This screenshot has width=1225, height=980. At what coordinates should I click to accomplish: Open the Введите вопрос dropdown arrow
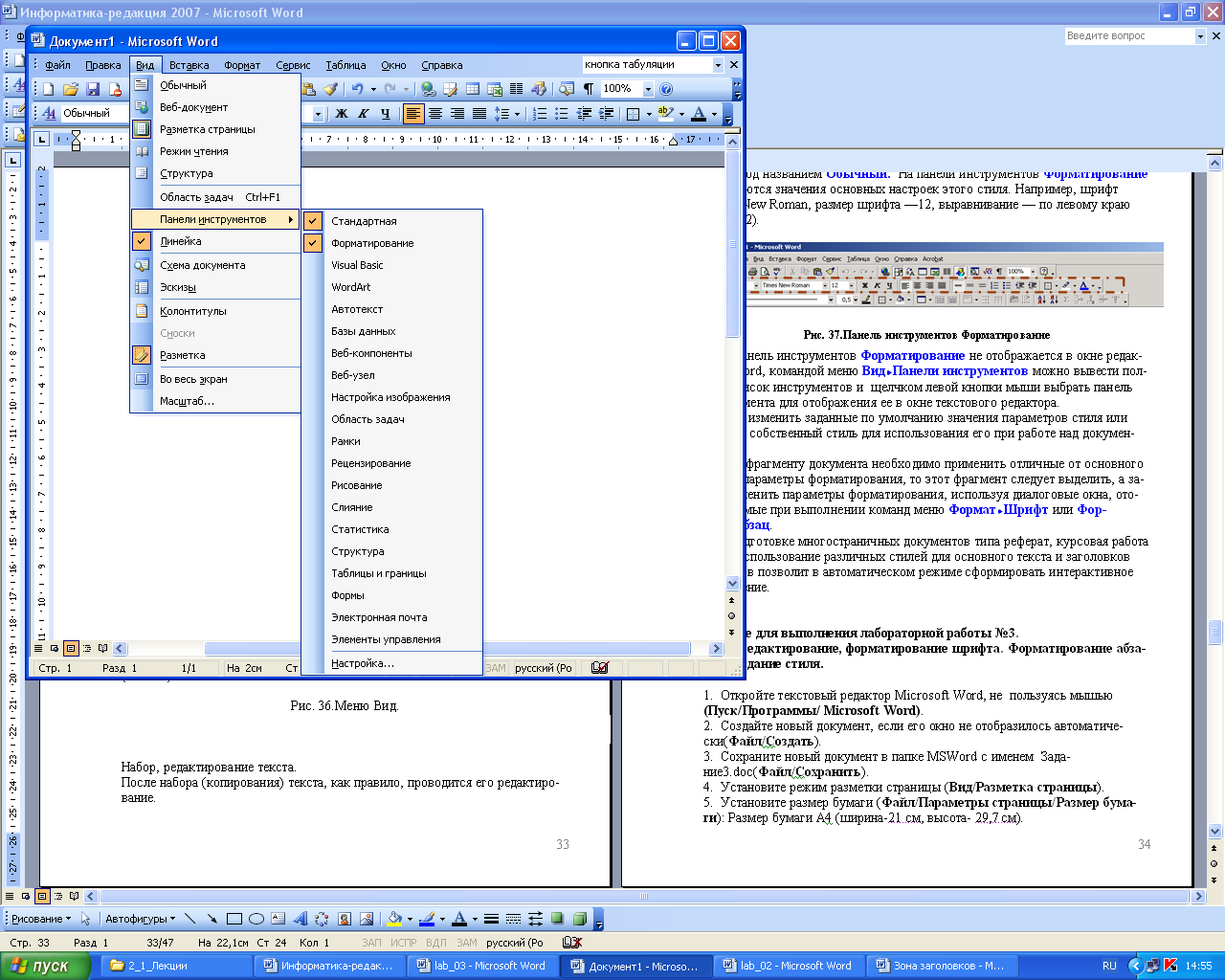[1200, 36]
